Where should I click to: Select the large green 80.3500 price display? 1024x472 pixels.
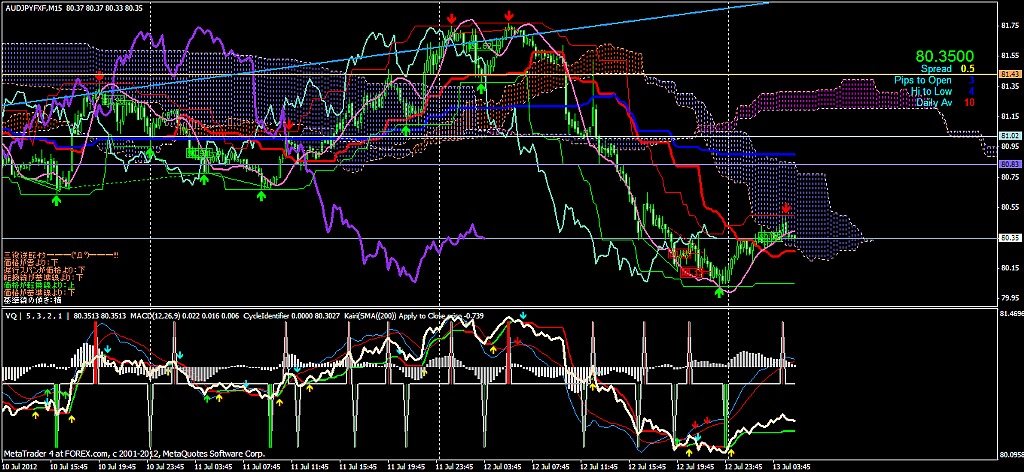948,56
